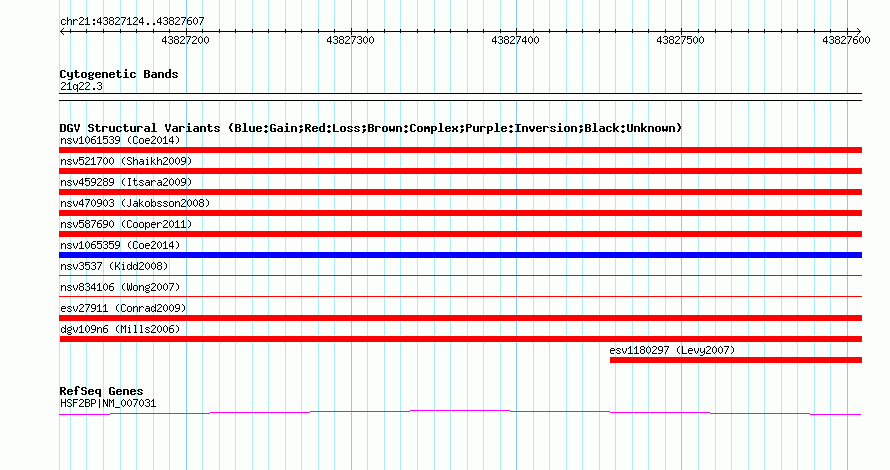Select the nsv521700 red loss bar
This screenshot has width=890, height=470.
(x=460, y=171)
